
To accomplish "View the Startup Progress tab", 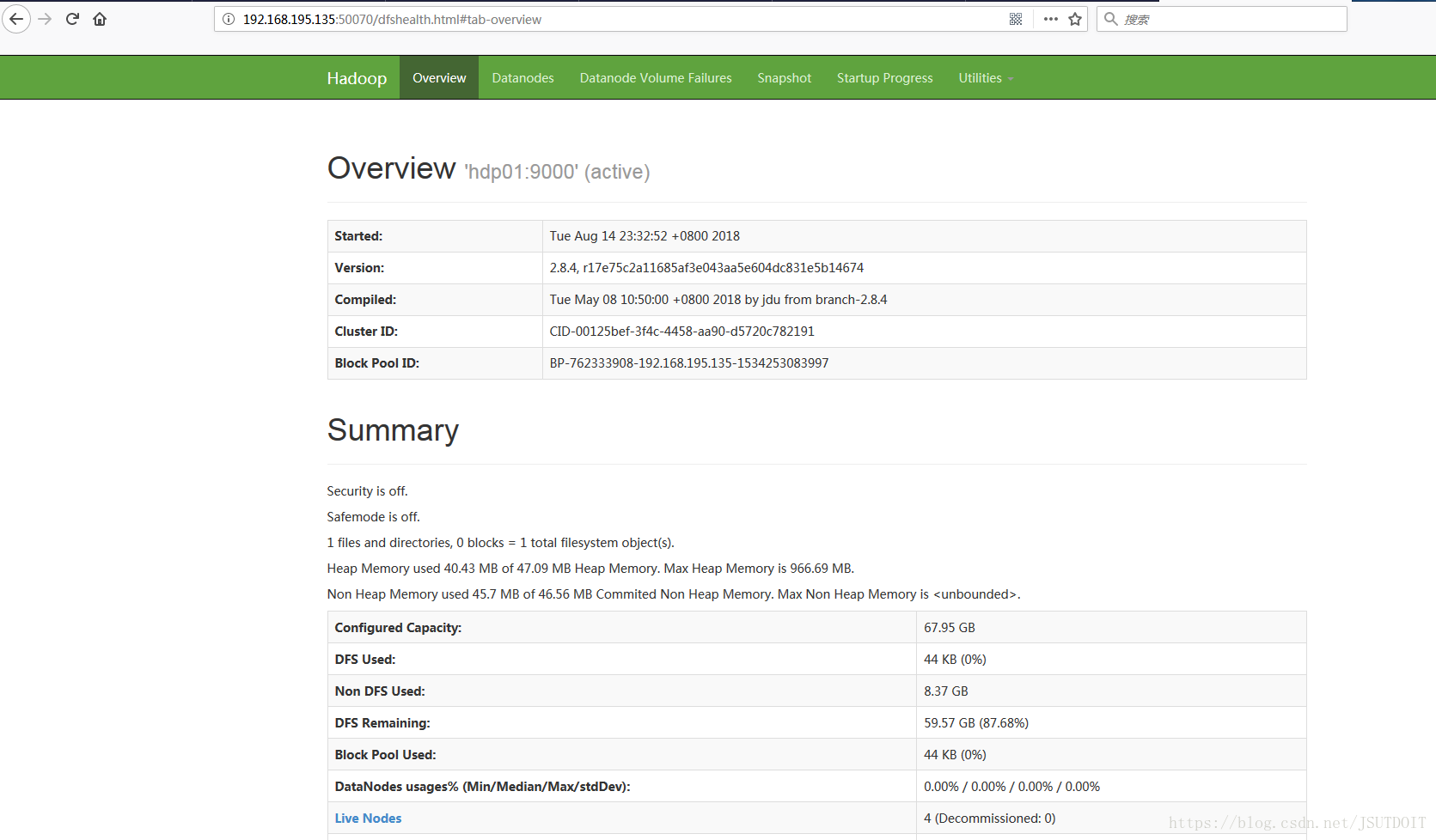I will [x=884, y=77].
